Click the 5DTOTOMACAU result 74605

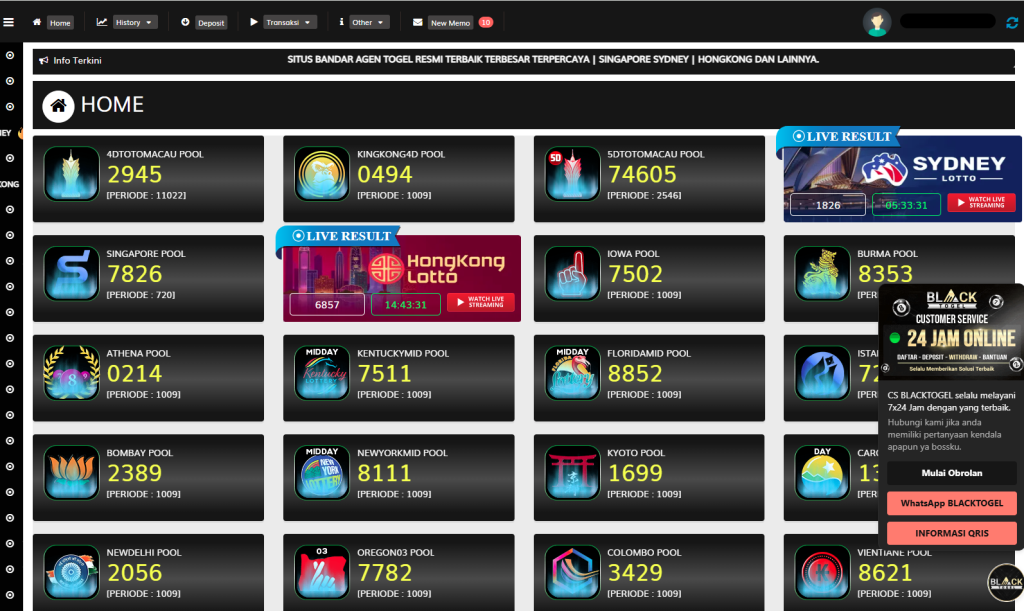(642, 174)
